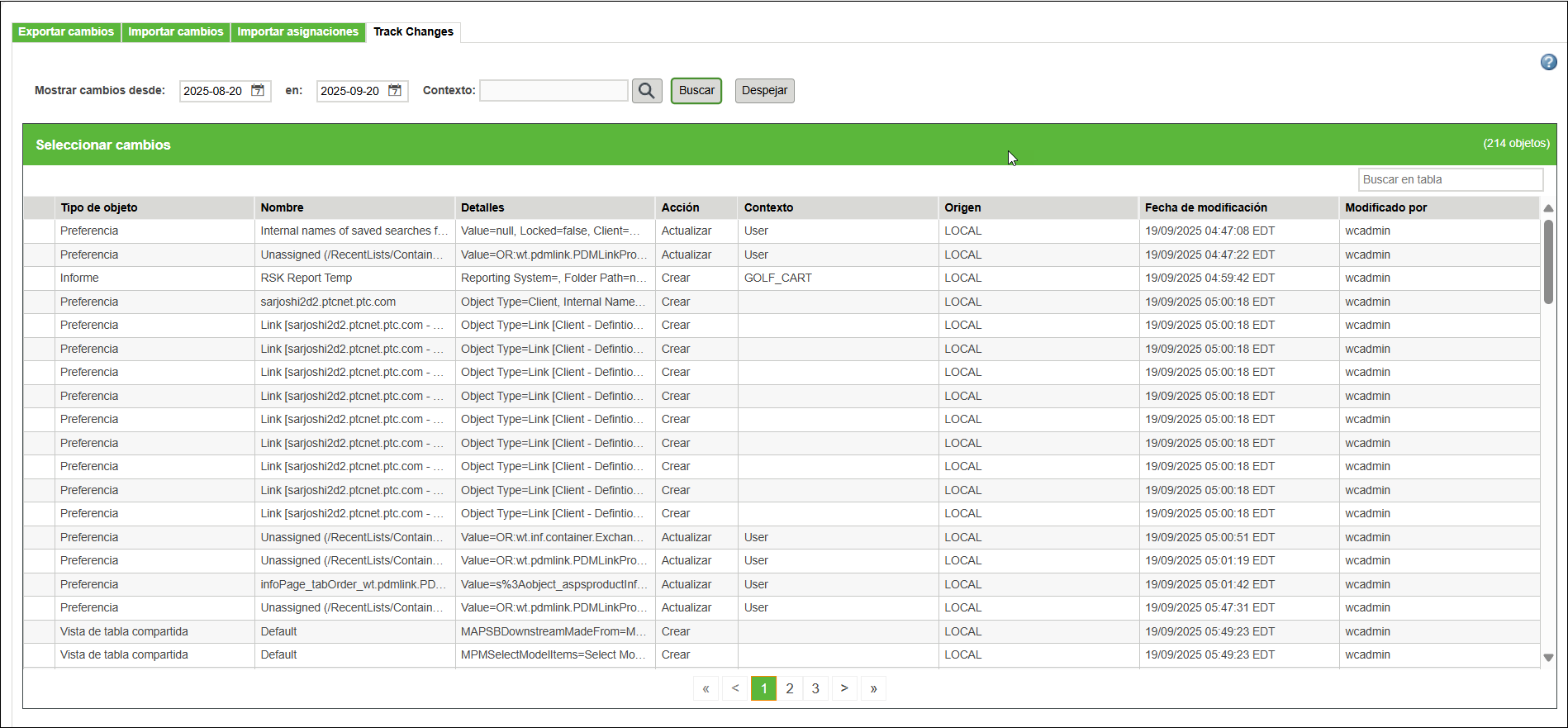
Task: Open the calendar picker for start date
Action: point(258,90)
